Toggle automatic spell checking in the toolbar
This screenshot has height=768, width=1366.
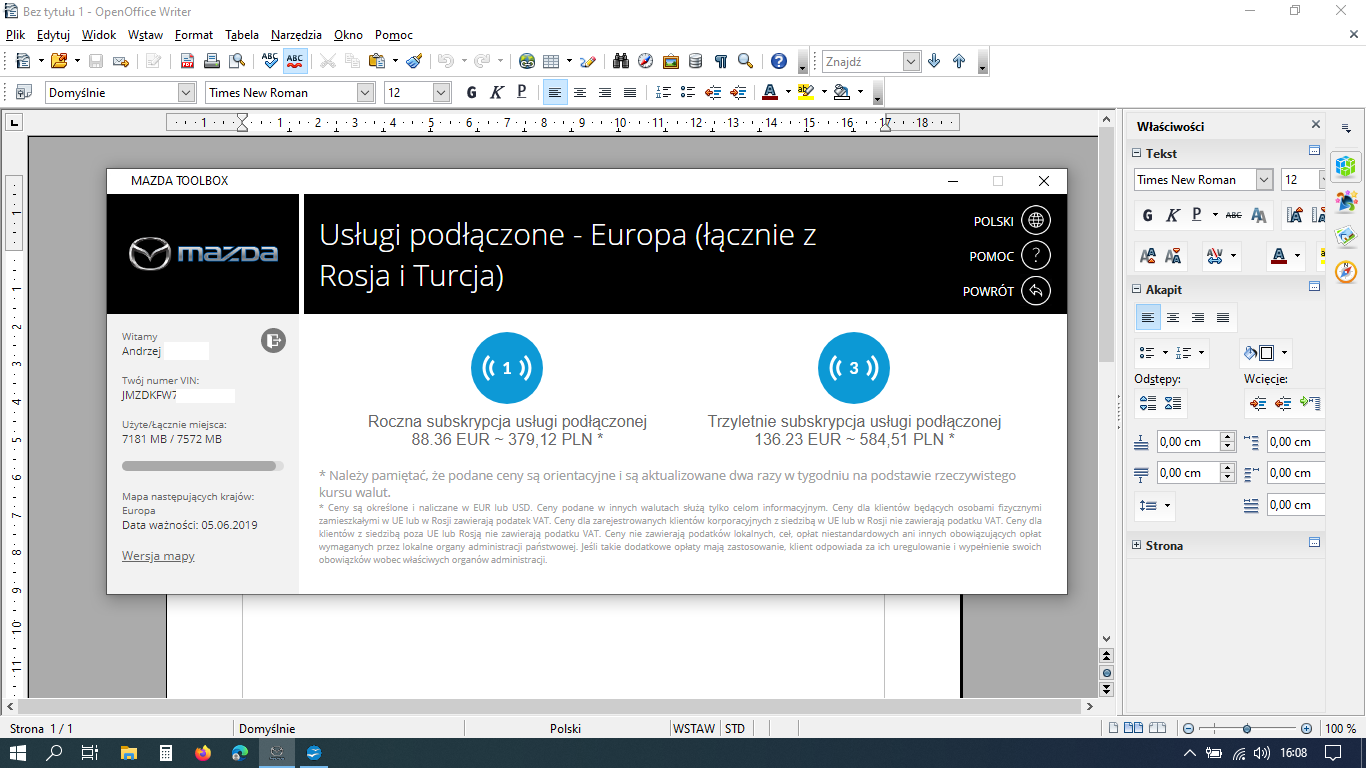295,61
